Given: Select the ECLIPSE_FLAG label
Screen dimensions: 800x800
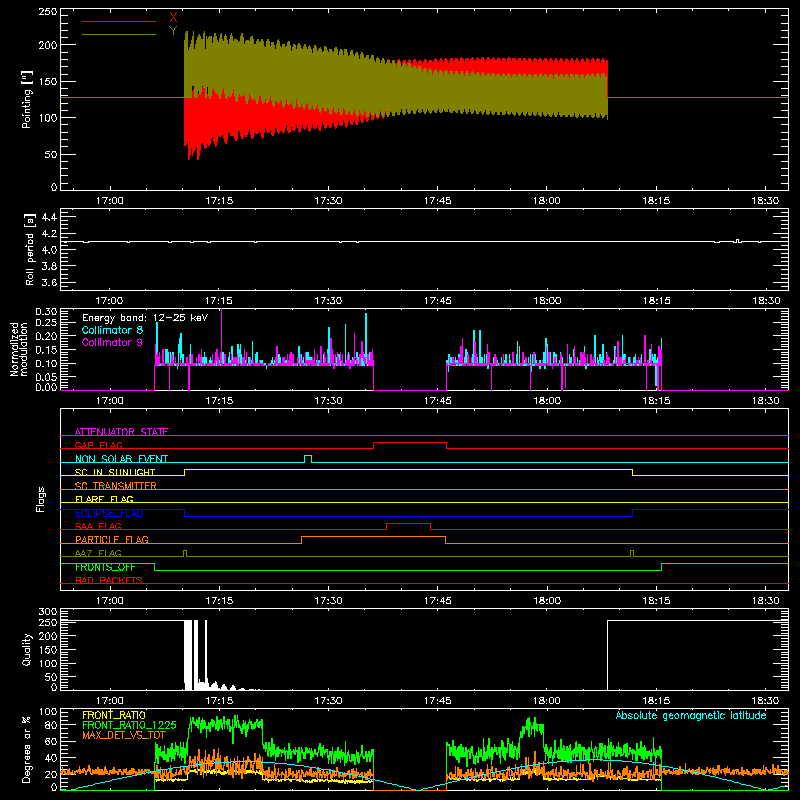Looking at the screenshot, I should 109,513.
